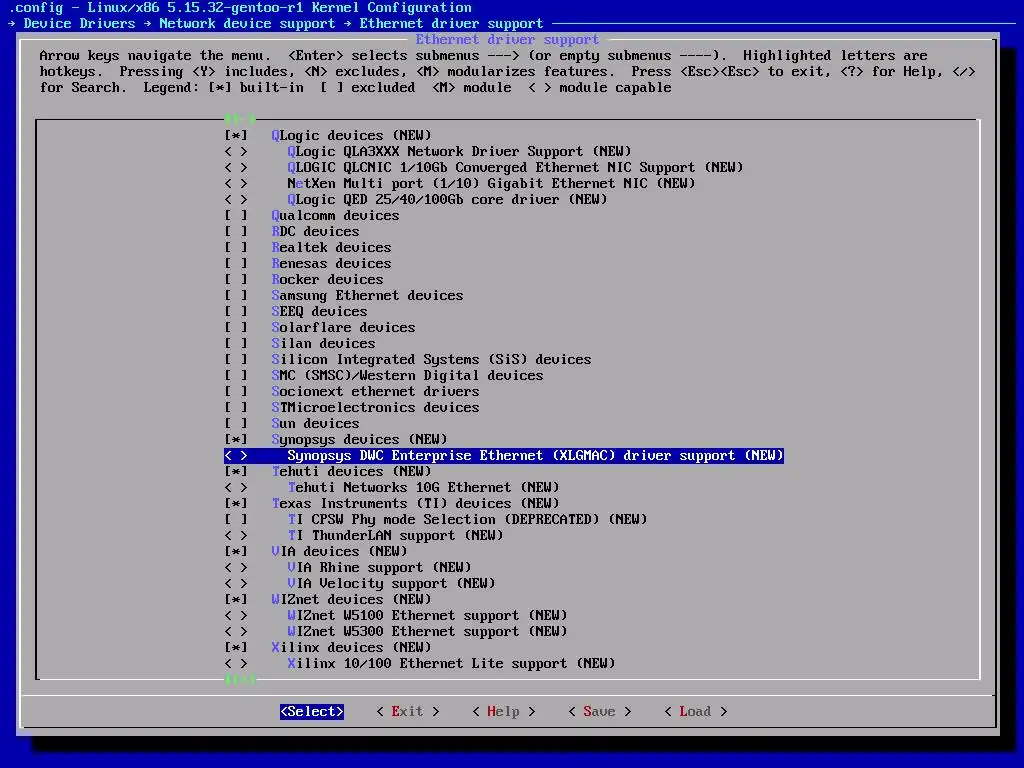Select the Sun devices entry
The height and width of the screenshot is (768, 1024).
(x=315, y=424)
